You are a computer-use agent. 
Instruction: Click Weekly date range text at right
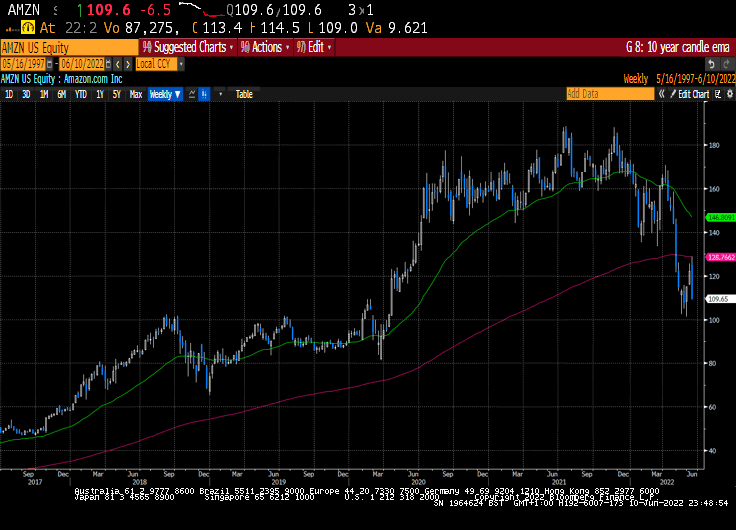point(679,79)
